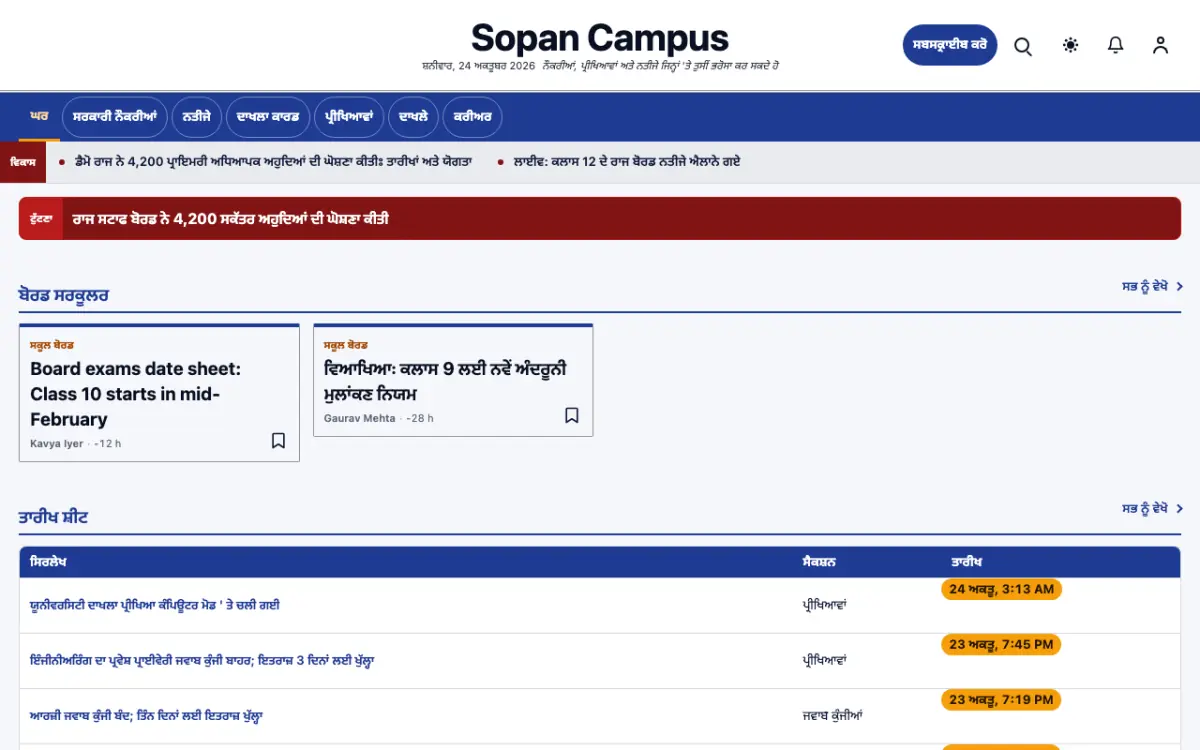Click the ਤਾਰੀਖ ਸ਼ੀਟ section heading
Image resolution: width=1200 pixels, height=750 pixels.
coord(54,518)
